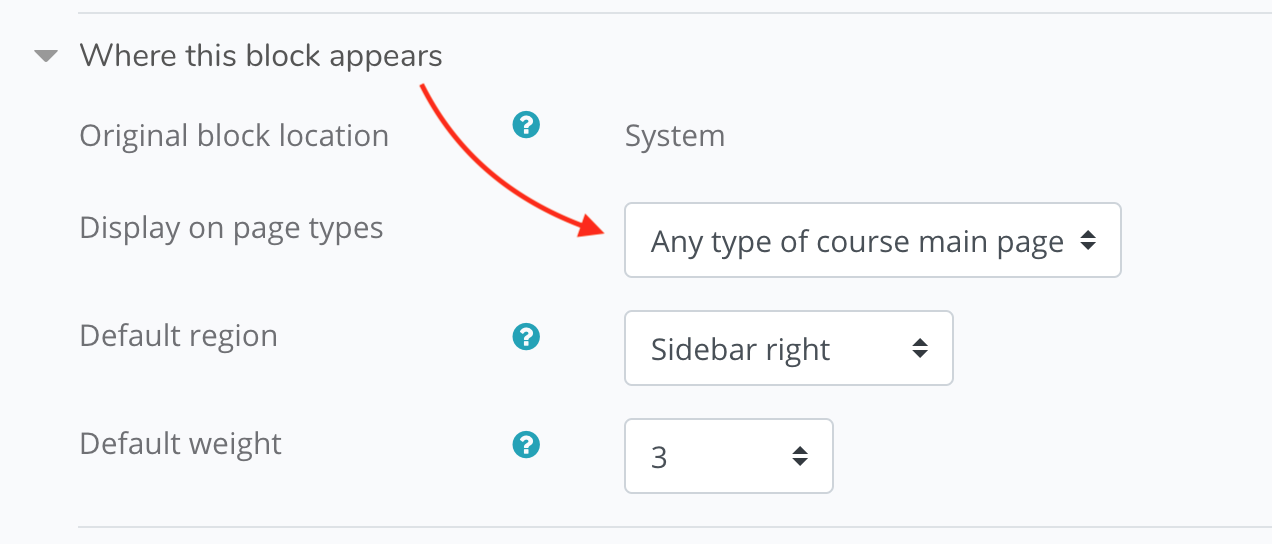
Task: Click the Original block location label
Action: [x=234, y=136]
